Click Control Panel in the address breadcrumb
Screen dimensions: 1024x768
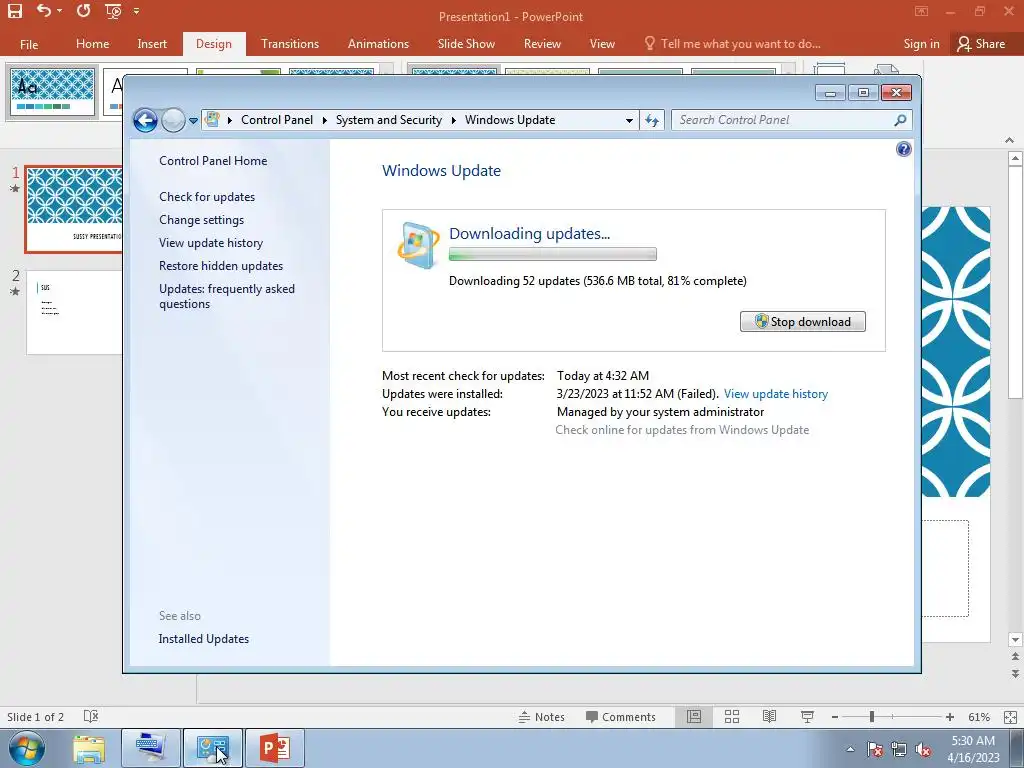coord(277,120)
